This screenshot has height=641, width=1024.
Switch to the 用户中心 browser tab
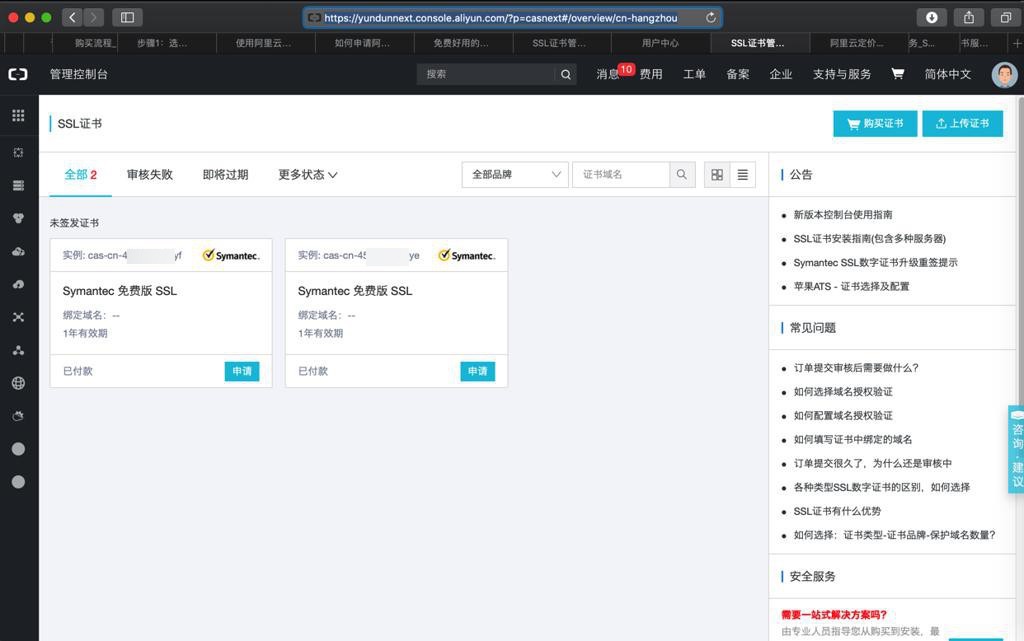pyautogui.click(x=660, y=43)
